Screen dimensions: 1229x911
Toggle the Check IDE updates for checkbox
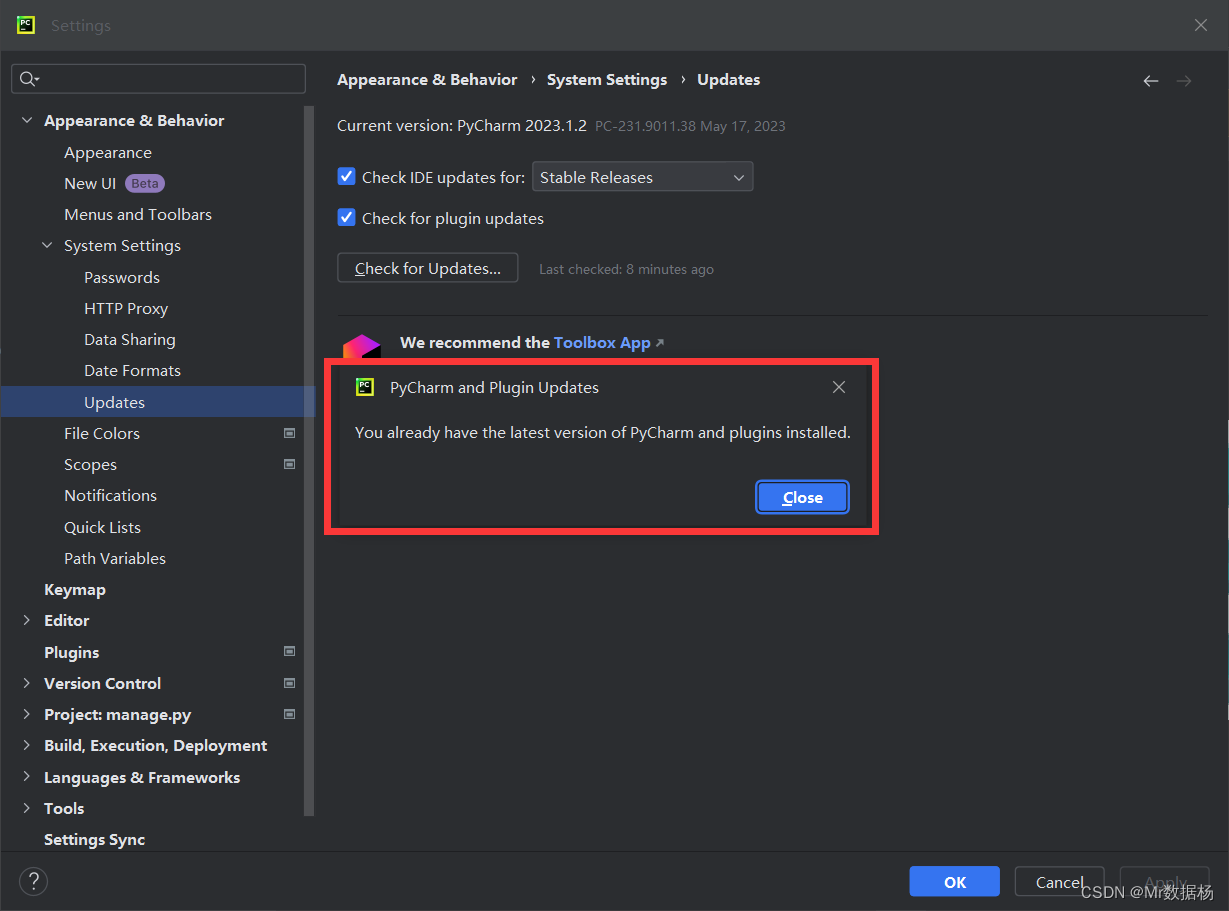[347, 176]
